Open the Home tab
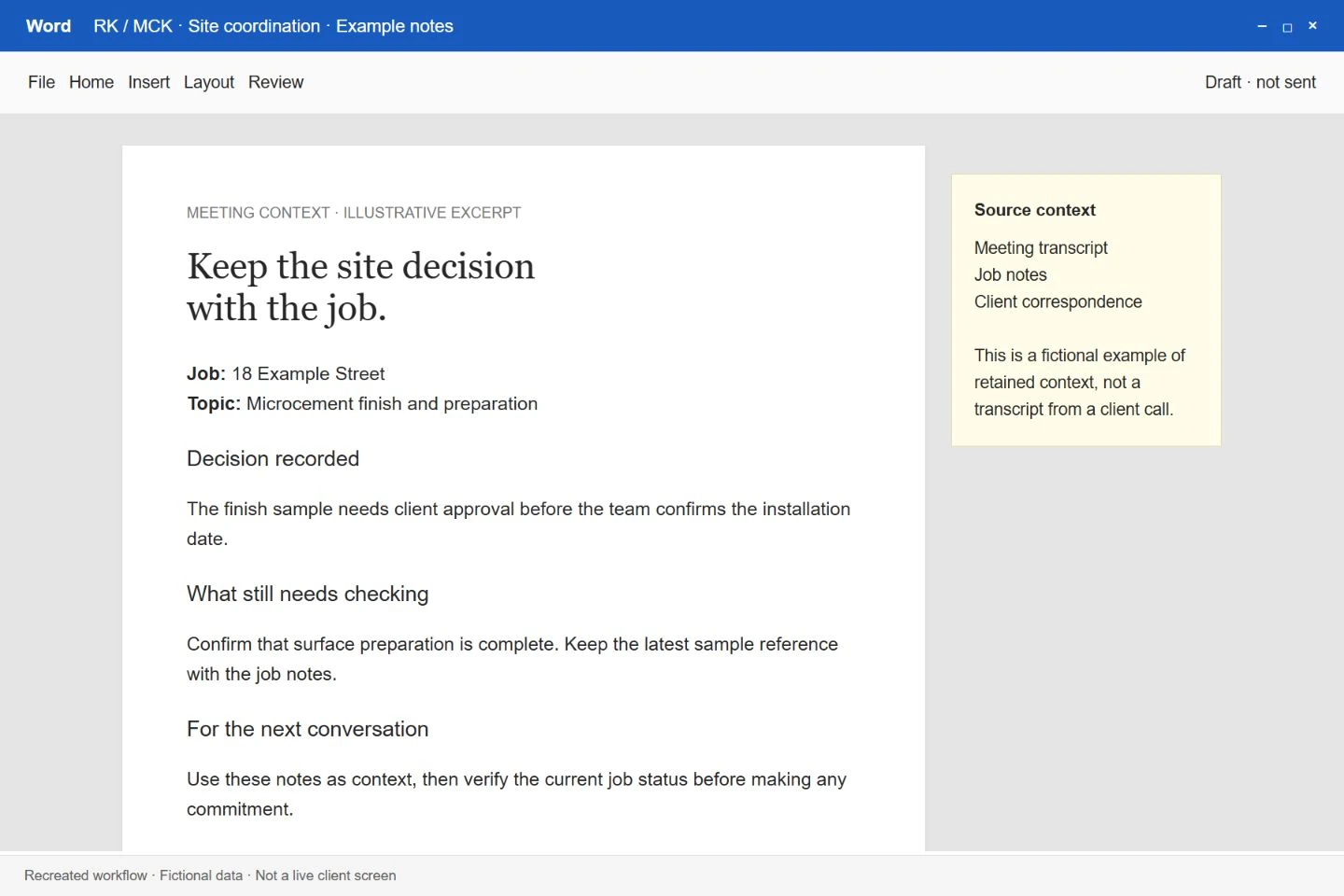The width and height of the screenshot is (1344, 896). click(91, 82)
